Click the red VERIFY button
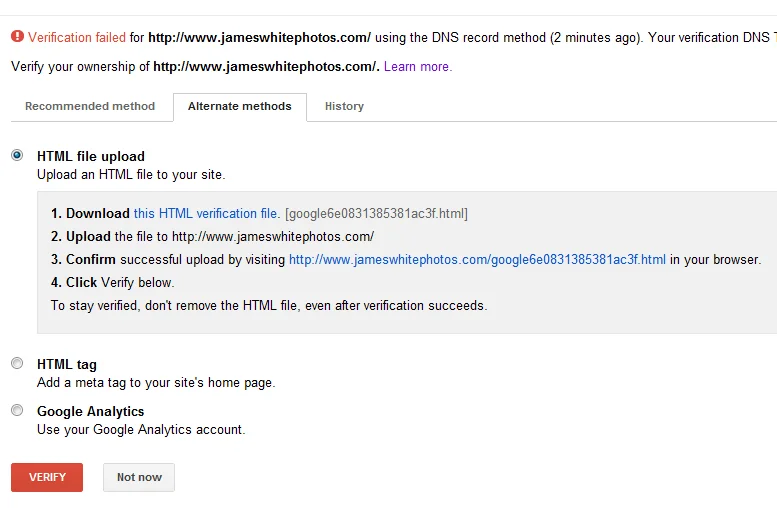The height and width of the screenshot is (508, 777). [x=47, y=477]
